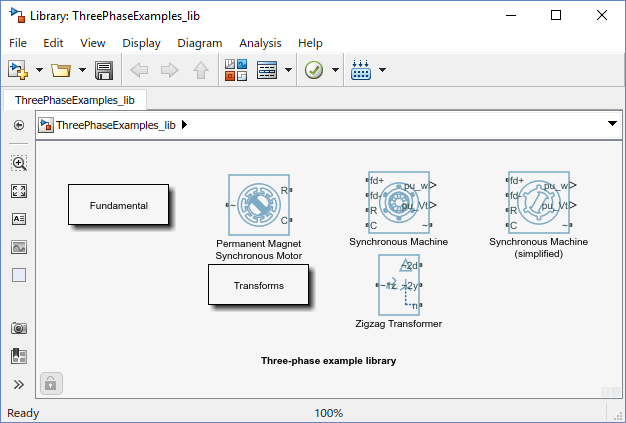
Task: Select the Zoom tool in left palette
Action: point(19,163)
